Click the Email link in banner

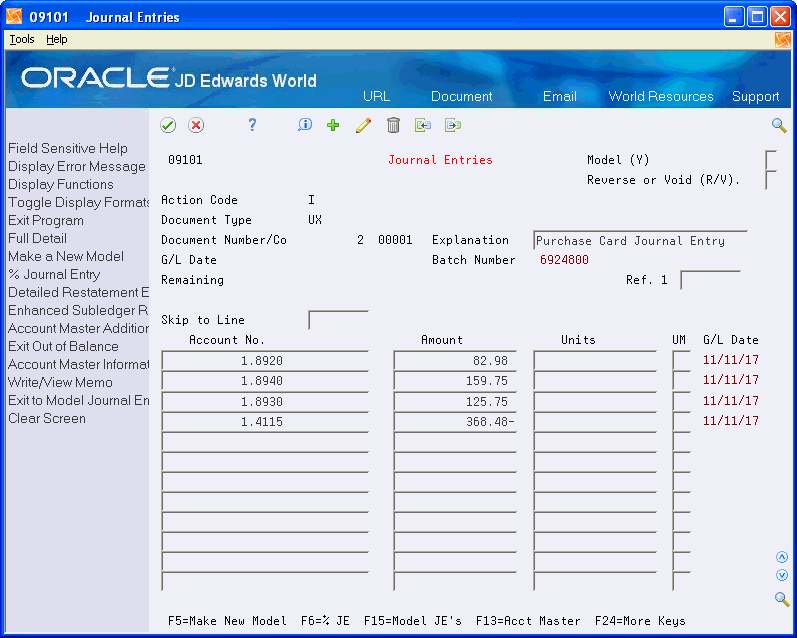click(x=560, y=96)
